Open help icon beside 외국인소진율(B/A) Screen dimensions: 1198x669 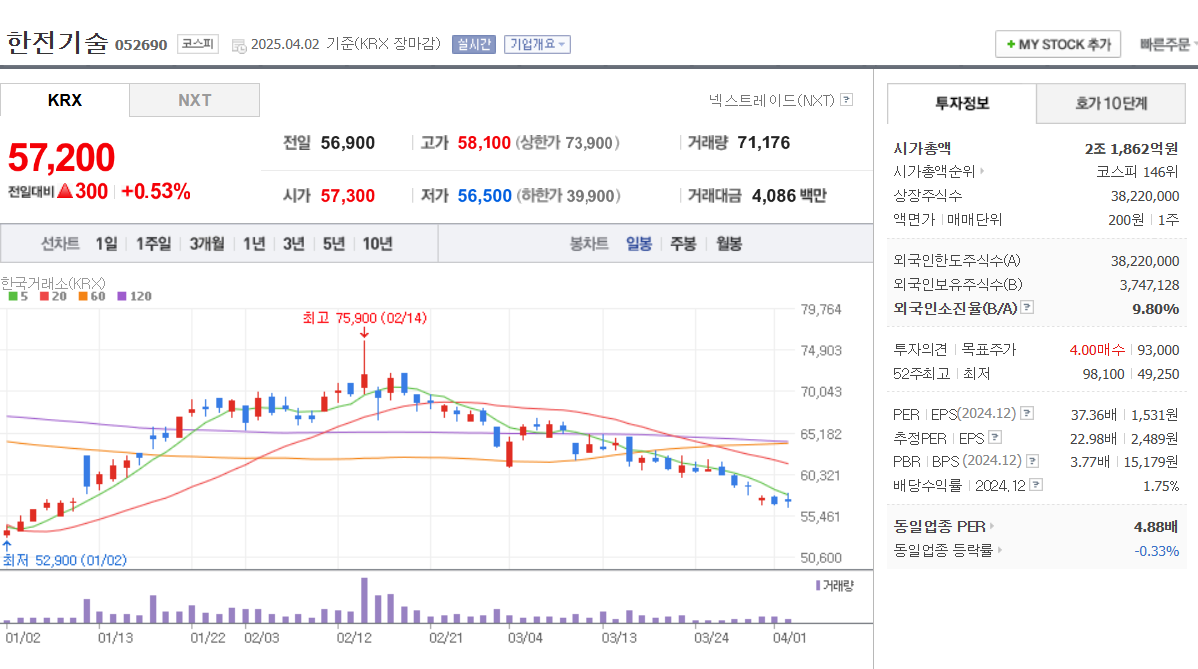point(1028,308)
